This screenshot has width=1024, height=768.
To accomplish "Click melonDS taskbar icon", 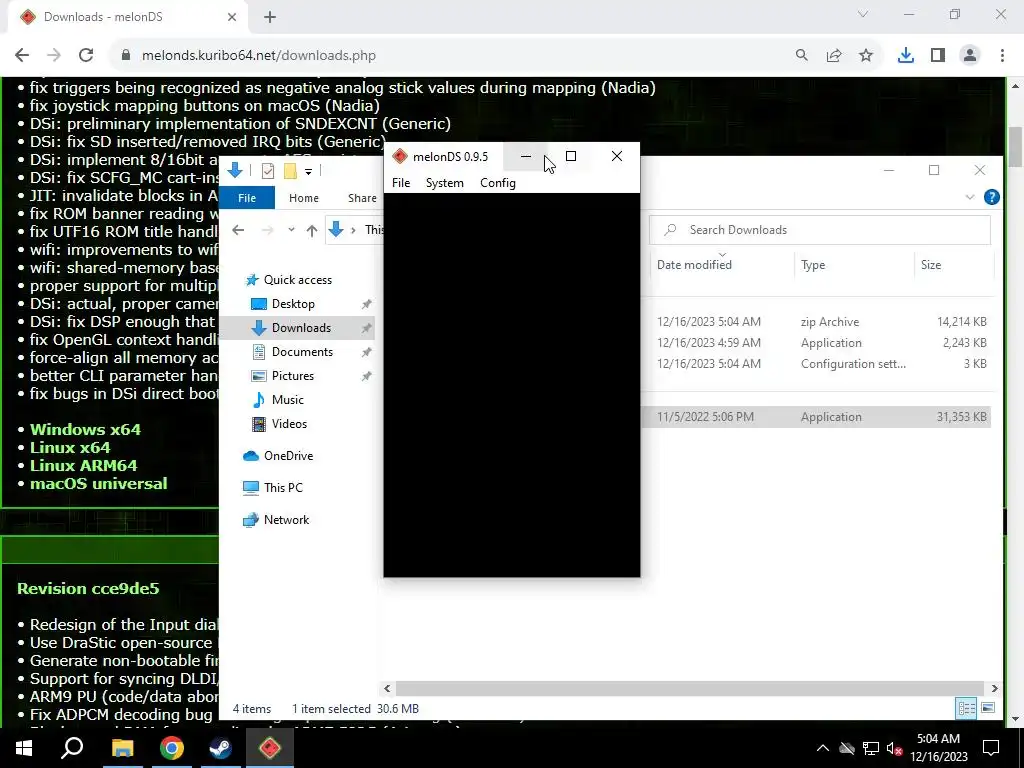I will coord(270,748).
